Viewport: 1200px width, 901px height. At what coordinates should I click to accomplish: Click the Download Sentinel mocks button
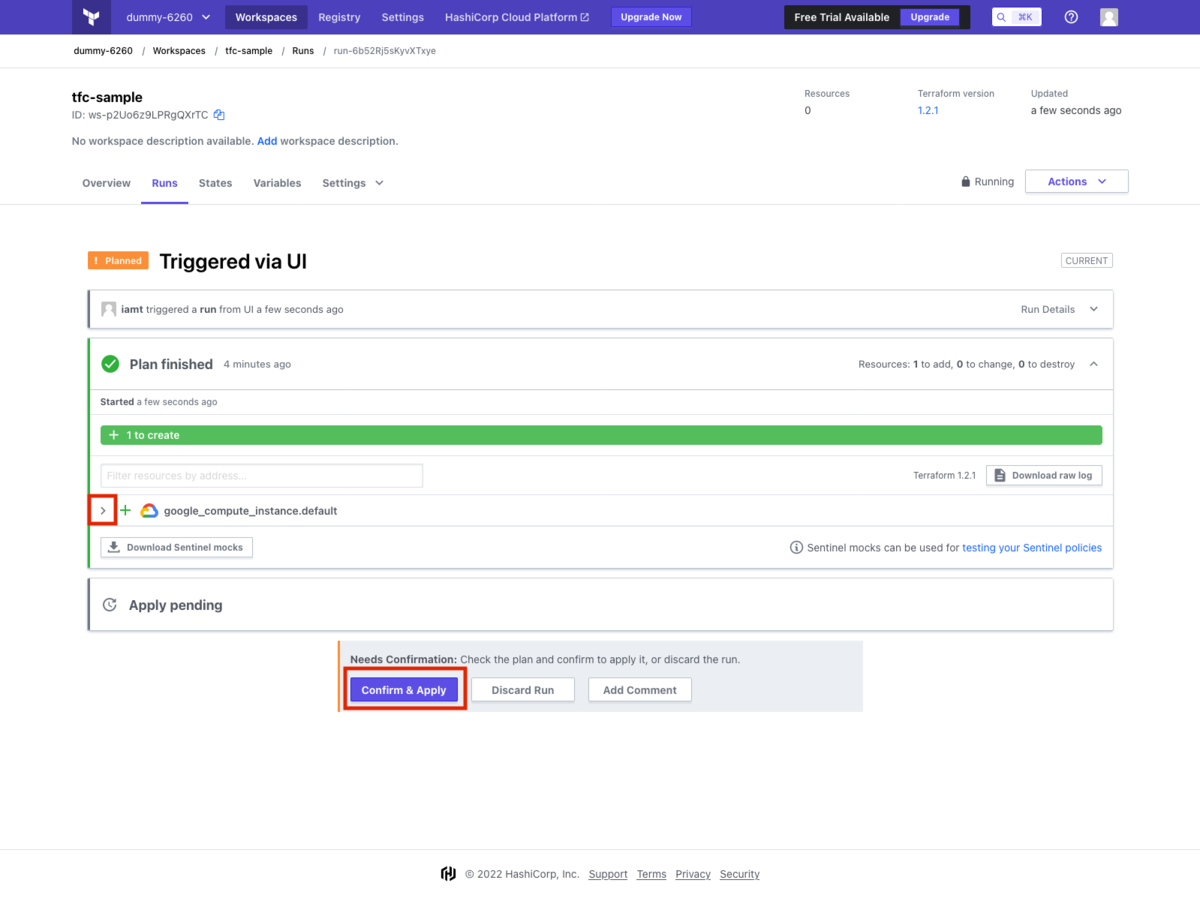tap(176, 547)
